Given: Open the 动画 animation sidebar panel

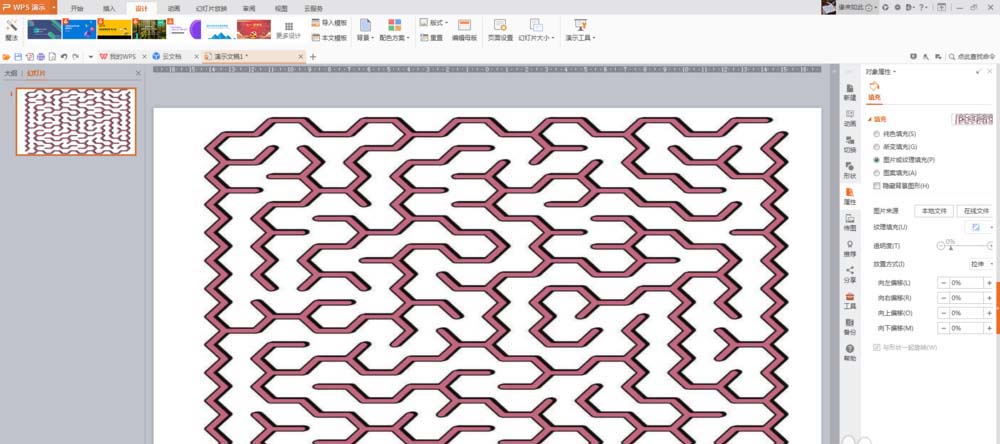Looking at the screenshot, I should coord(849,118).
